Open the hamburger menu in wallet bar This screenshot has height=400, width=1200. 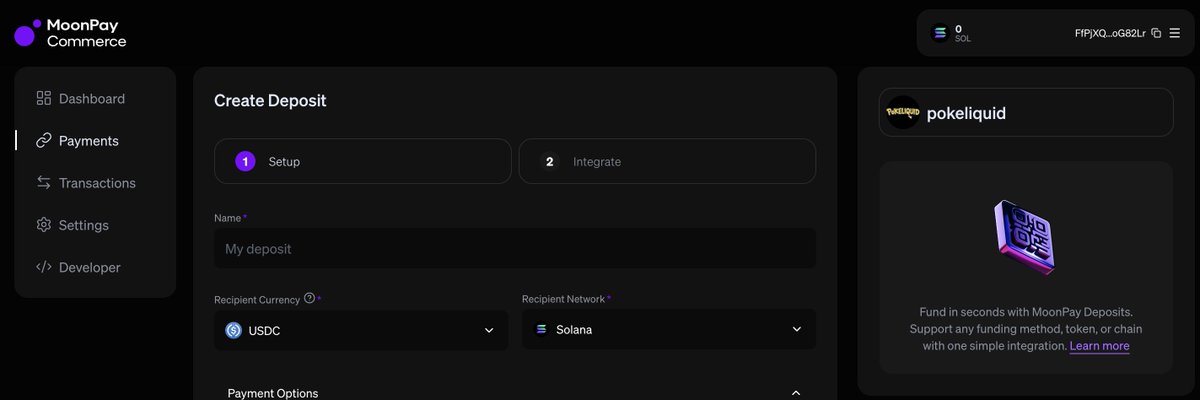point(1174,33)
